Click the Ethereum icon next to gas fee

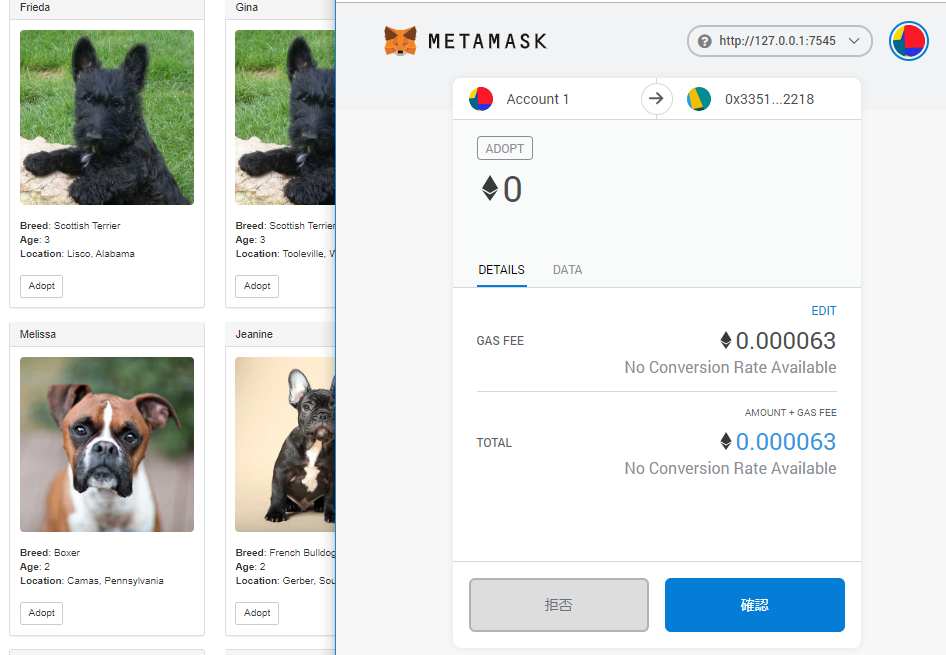coord(726,341)
